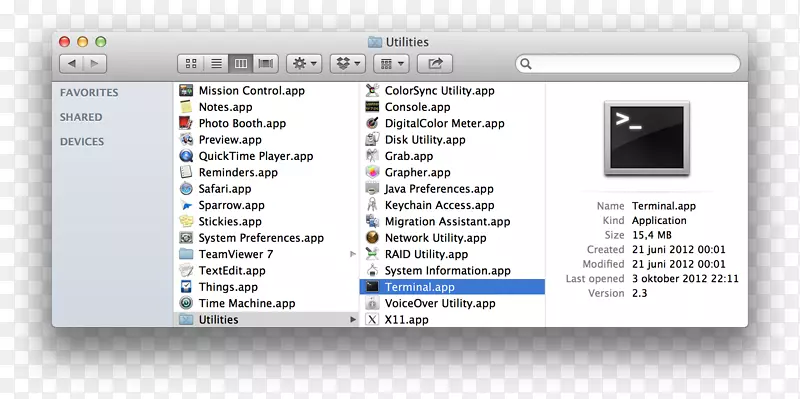This screenshot has height=399, width=800.
Task: Select the Network Utility.app icon
Action: click(373, 238)
